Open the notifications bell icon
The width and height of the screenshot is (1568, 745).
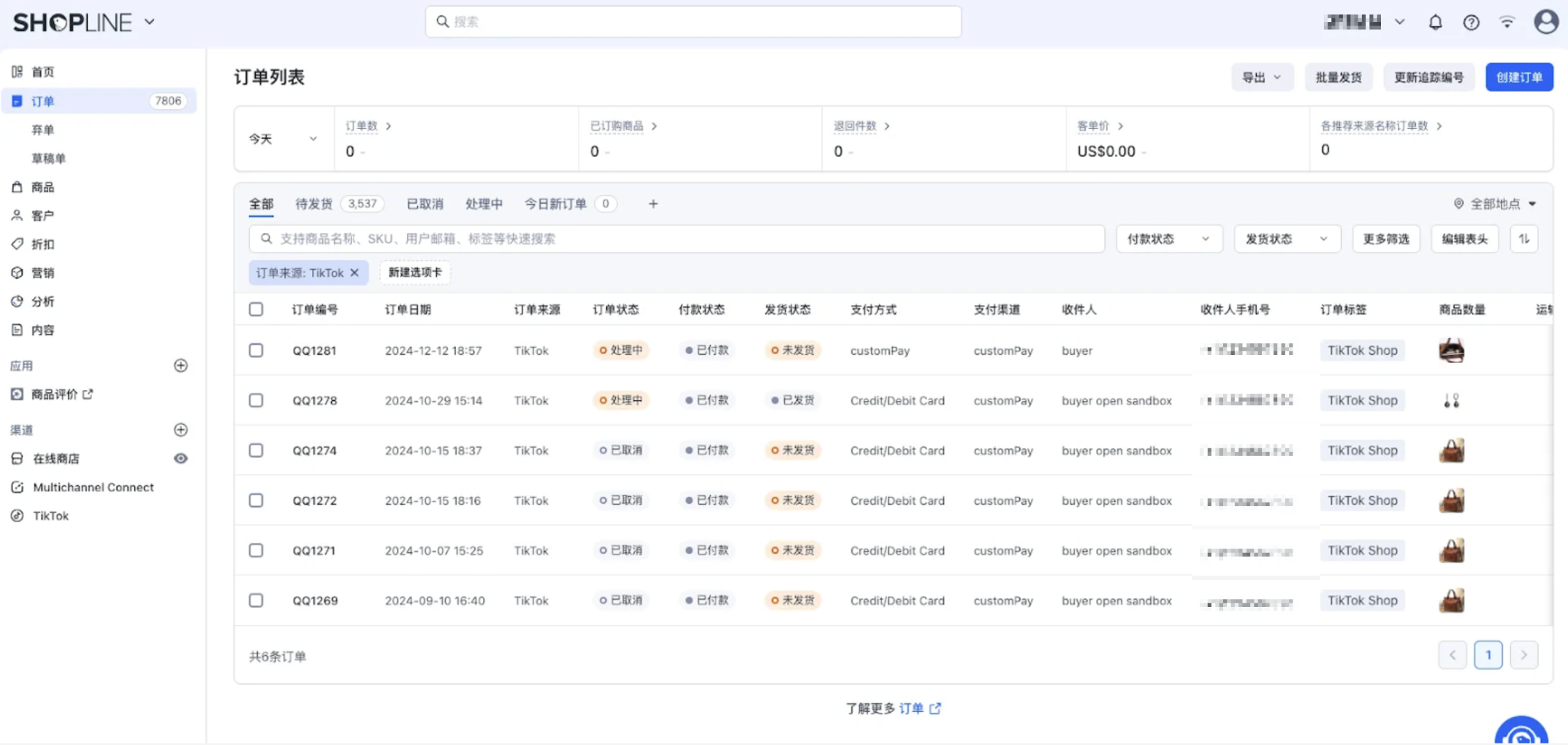click(1435, 22)
